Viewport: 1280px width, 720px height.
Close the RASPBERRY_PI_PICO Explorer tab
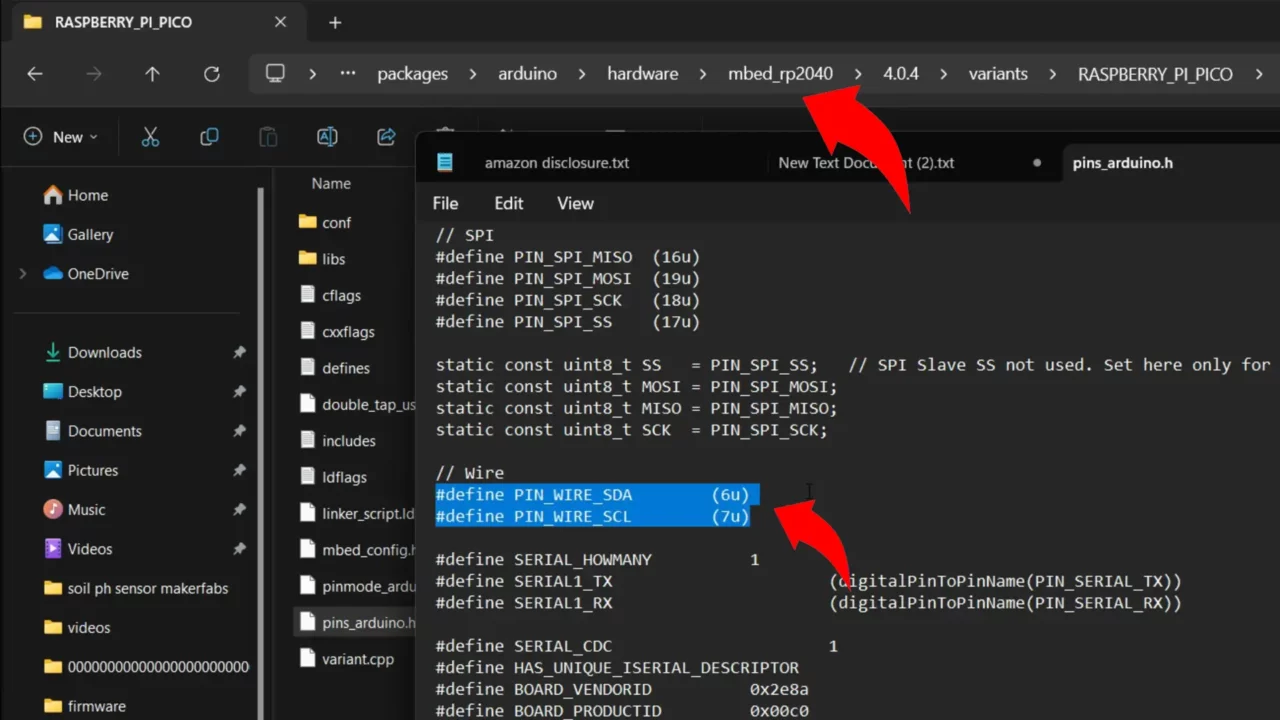[280, 22]
